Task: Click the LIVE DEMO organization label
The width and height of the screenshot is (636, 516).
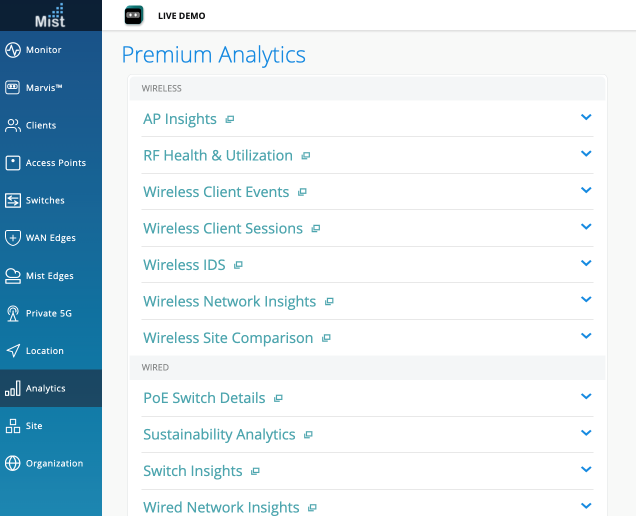Action: click(182, 16)
